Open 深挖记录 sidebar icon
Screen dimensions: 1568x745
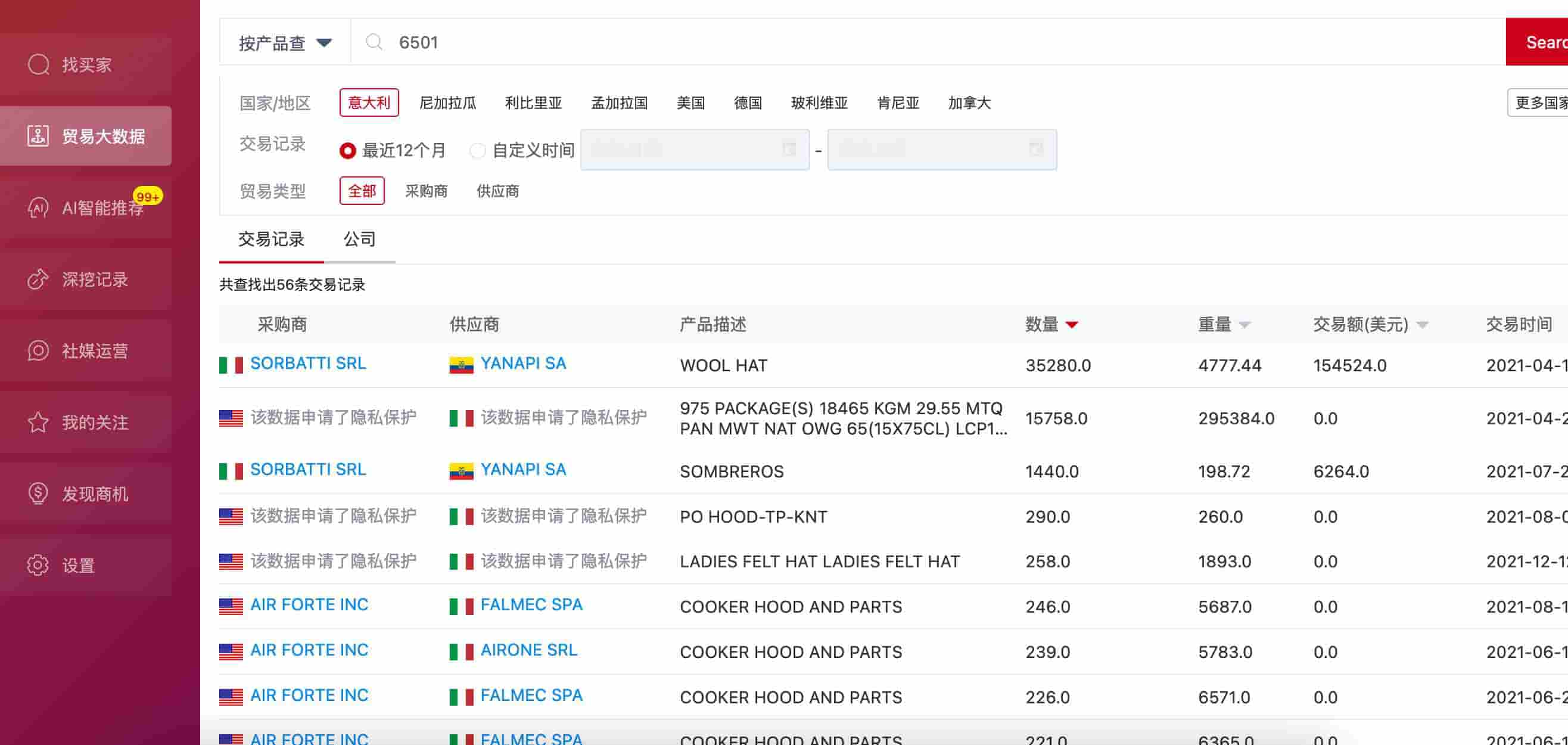point(38,279)
